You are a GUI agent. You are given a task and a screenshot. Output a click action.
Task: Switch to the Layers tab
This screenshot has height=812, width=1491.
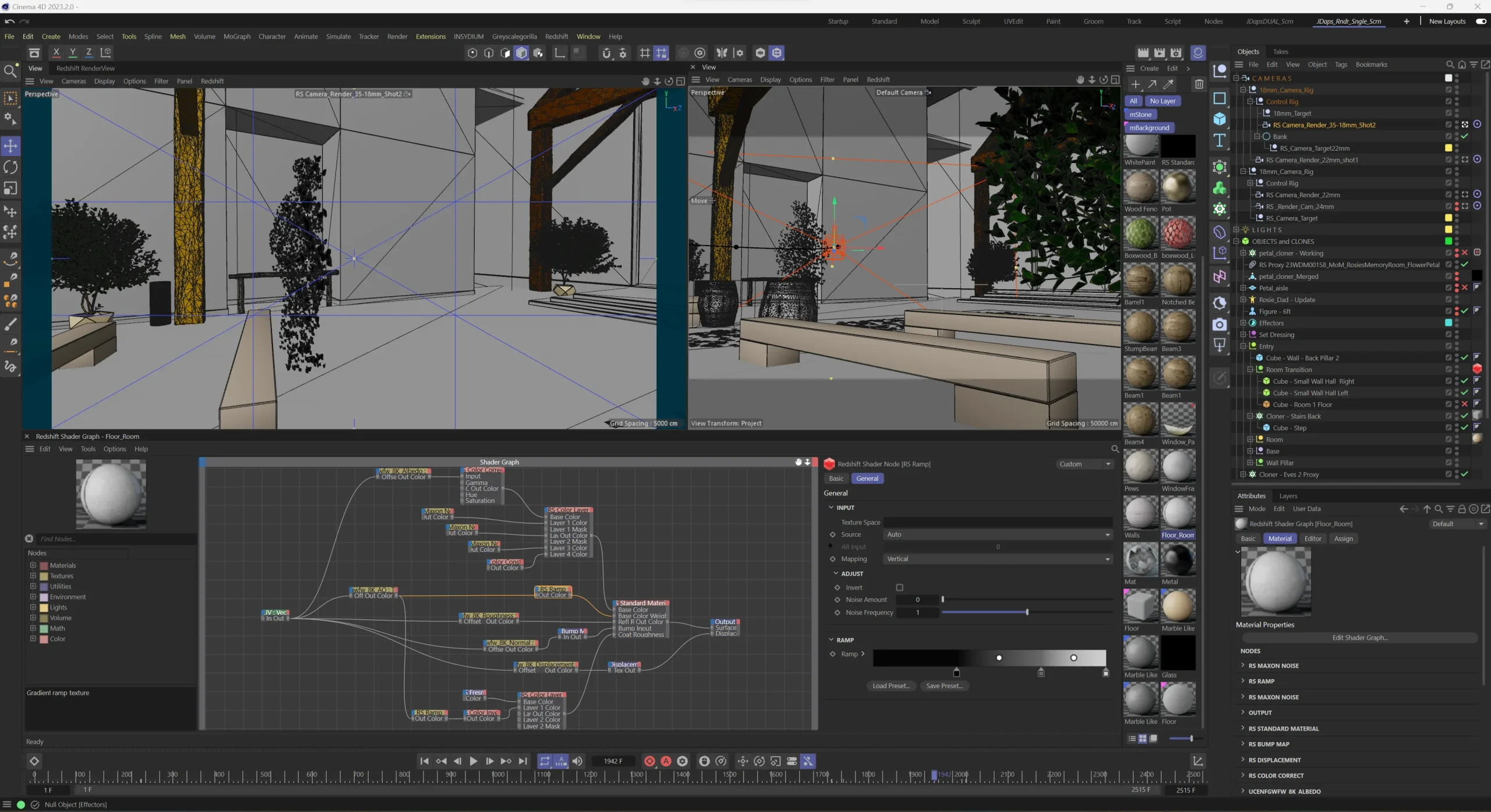coord(1288,496)
